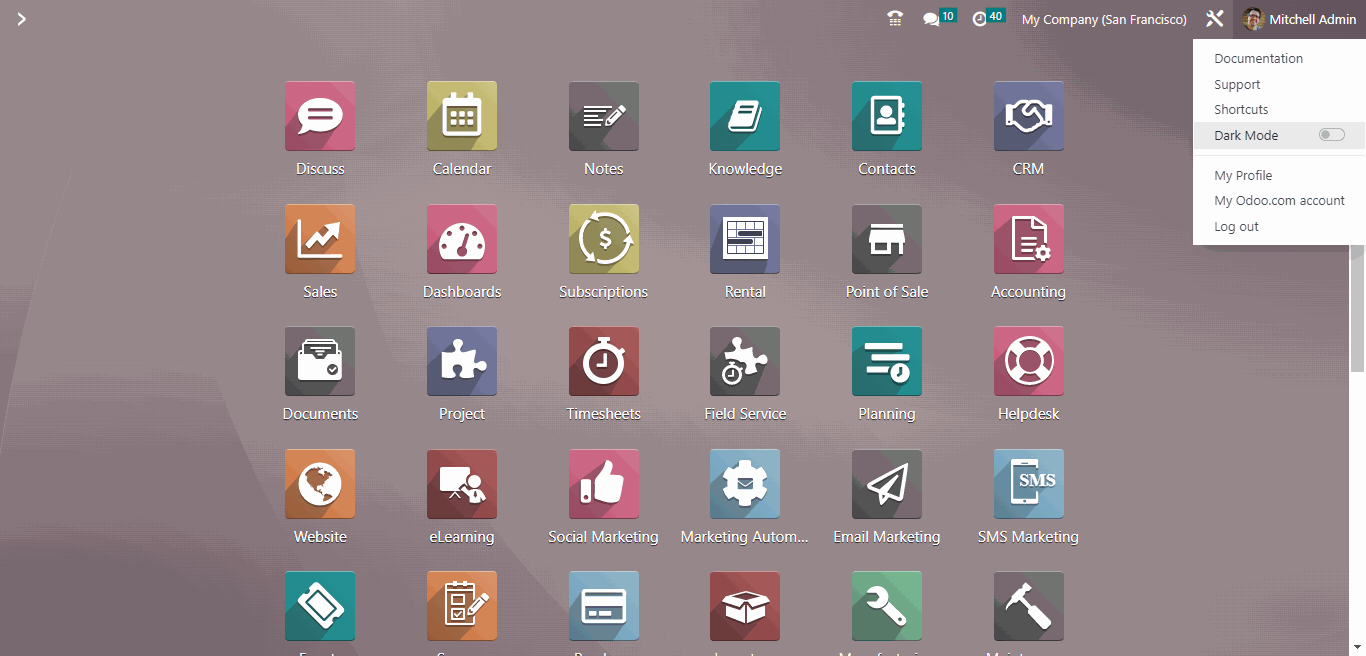This screenshot has width=1366, height=656.
Task: Open the Subscriptions app icon
Action: [x=603, y=239]
